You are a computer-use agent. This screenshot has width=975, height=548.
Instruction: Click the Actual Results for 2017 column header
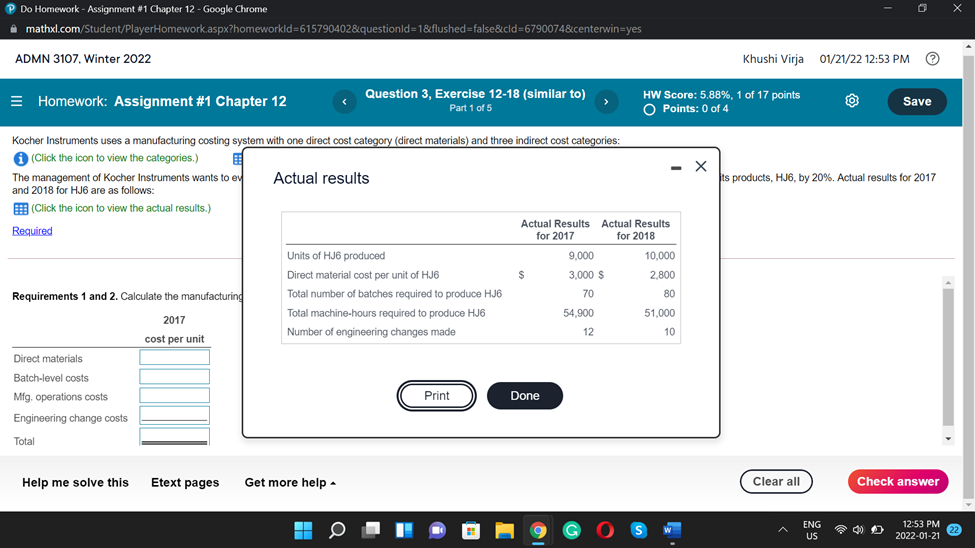coord(555,230)
